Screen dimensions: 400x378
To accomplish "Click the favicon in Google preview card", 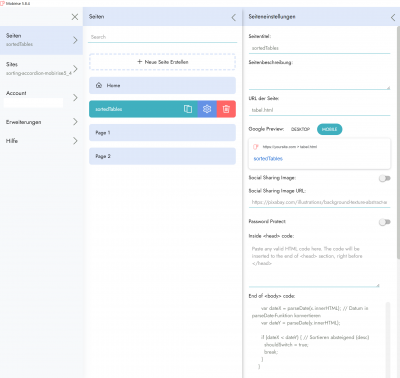I will tap(256, 147).
